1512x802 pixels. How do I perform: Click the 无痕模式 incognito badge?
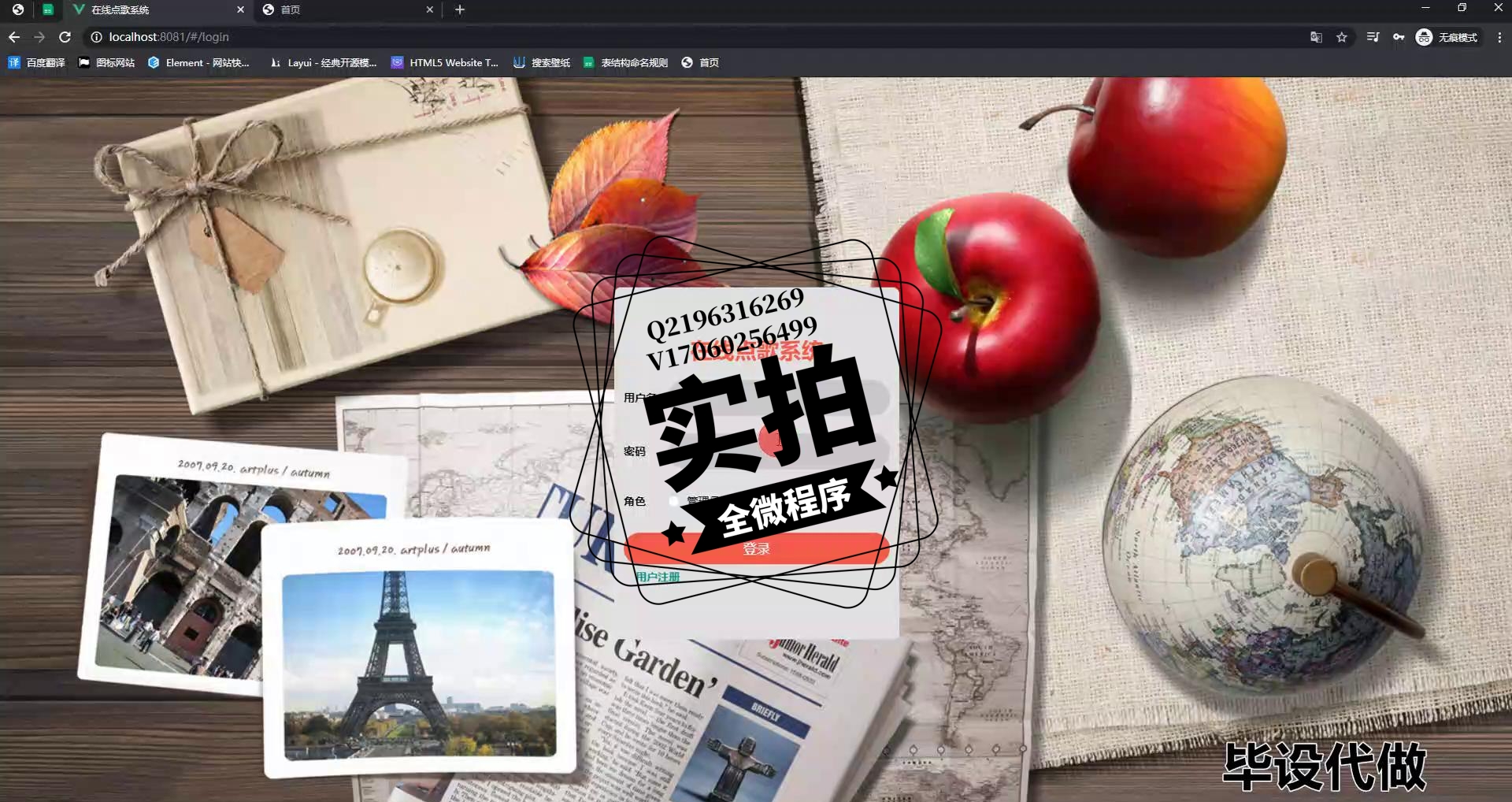click(x=1447, y=37)
